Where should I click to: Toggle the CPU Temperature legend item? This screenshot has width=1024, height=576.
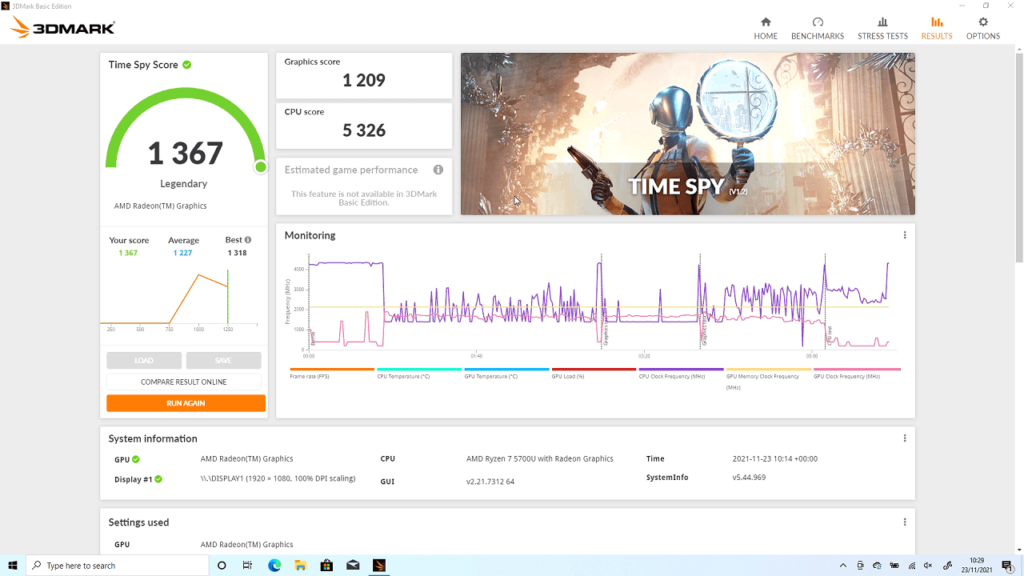tap(419, 374)
